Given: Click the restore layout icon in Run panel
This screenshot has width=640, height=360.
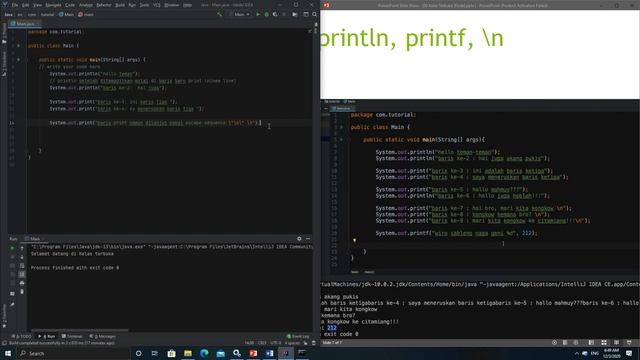Looking at the screenshot, I should [12, 293].
